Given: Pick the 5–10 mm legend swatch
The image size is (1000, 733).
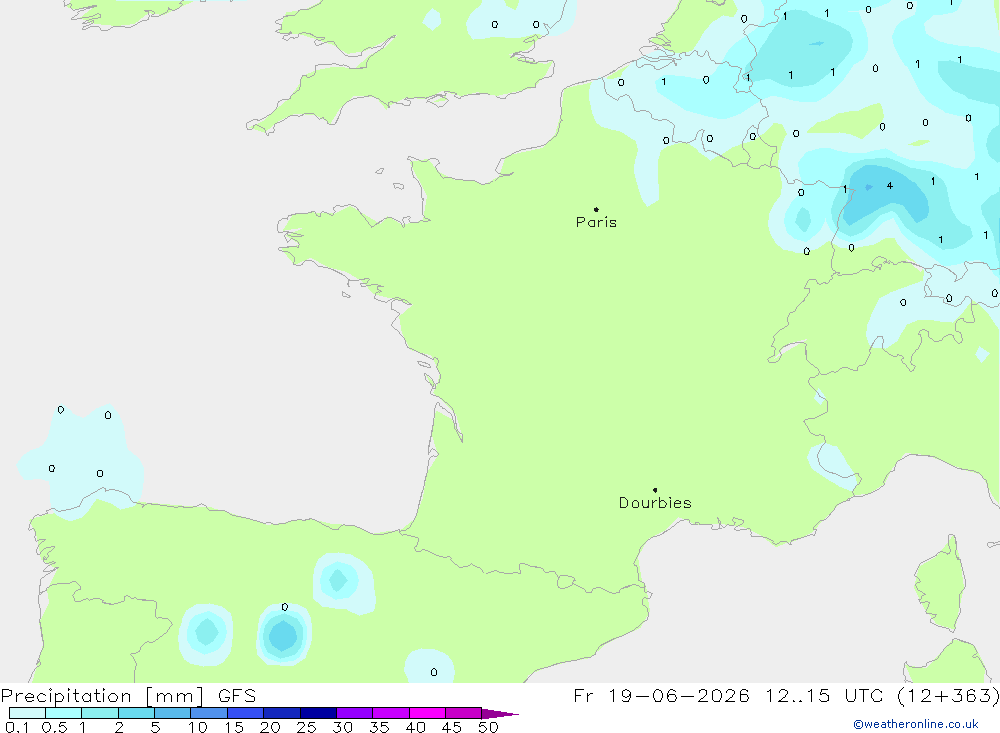Looking at the screenshot, I should click(x=173, y=713).
